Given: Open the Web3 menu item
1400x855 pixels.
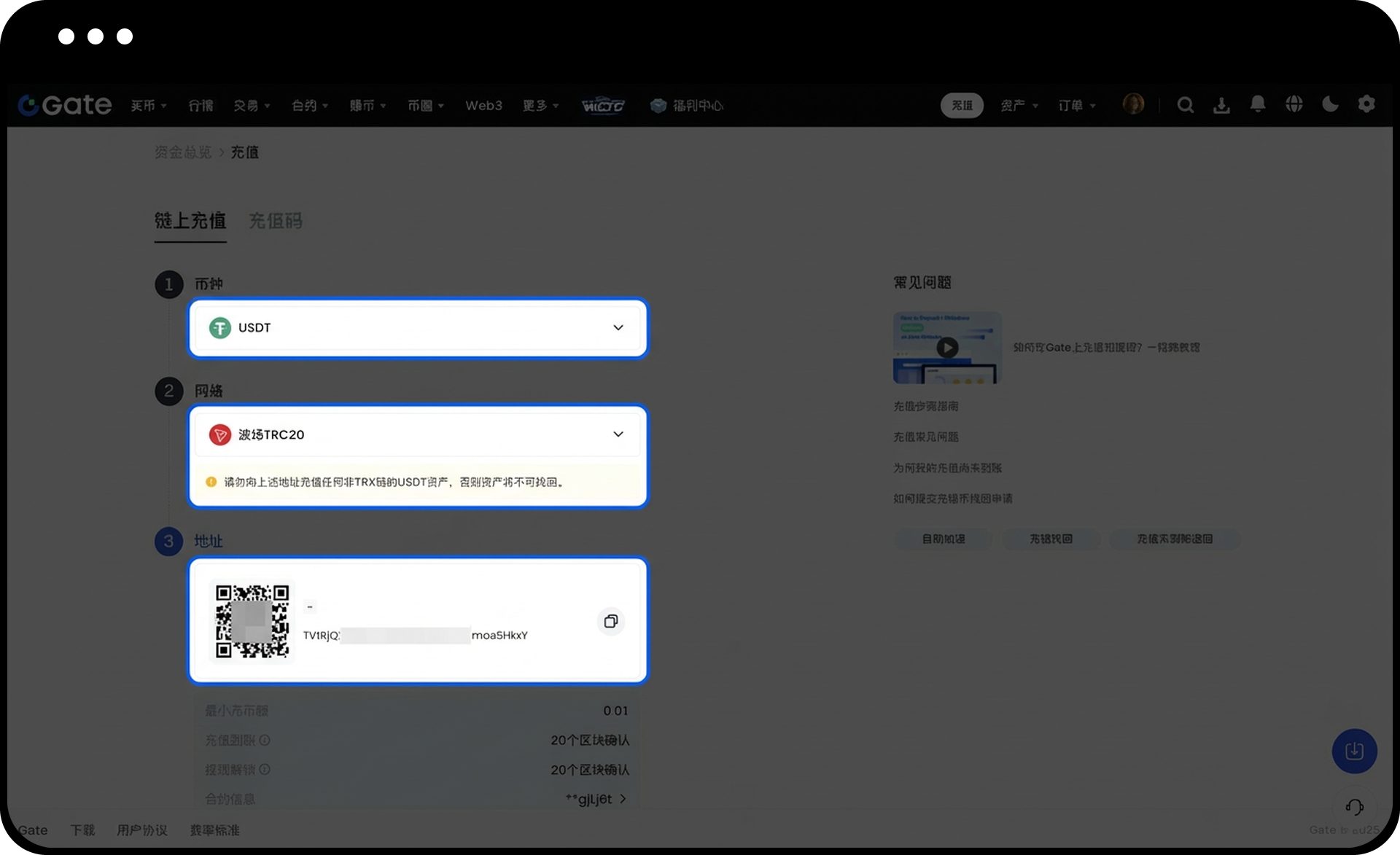Looking at the screenshot, I should pyautogui.click(x=483, y=106).
